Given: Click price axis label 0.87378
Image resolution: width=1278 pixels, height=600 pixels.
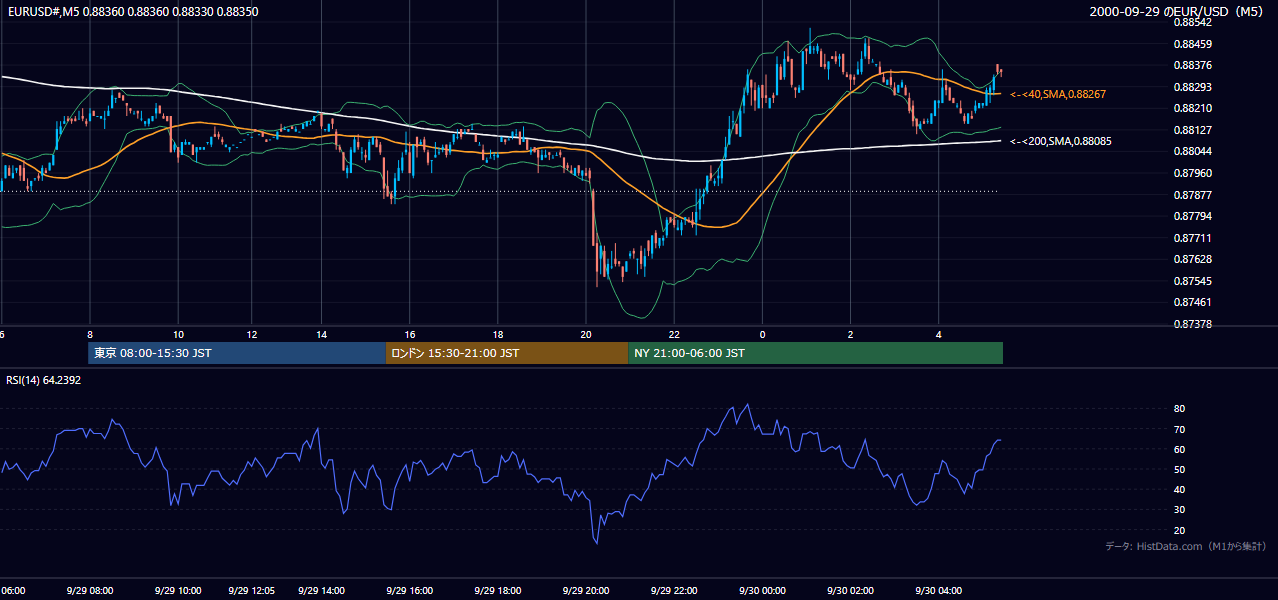Looking at the screenshot, I should (1193, 324).
